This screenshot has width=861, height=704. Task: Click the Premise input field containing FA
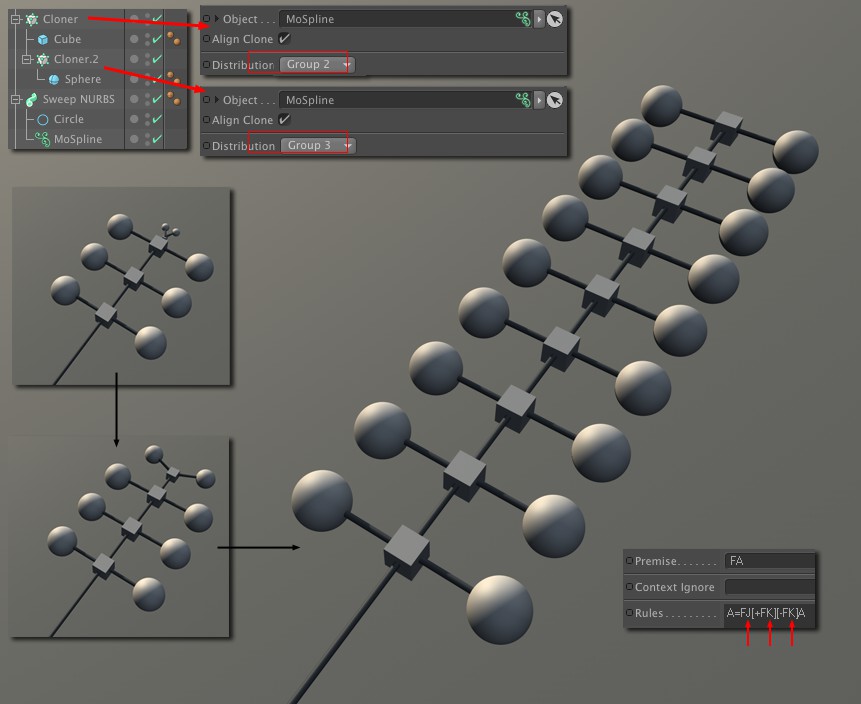[768, 561]
